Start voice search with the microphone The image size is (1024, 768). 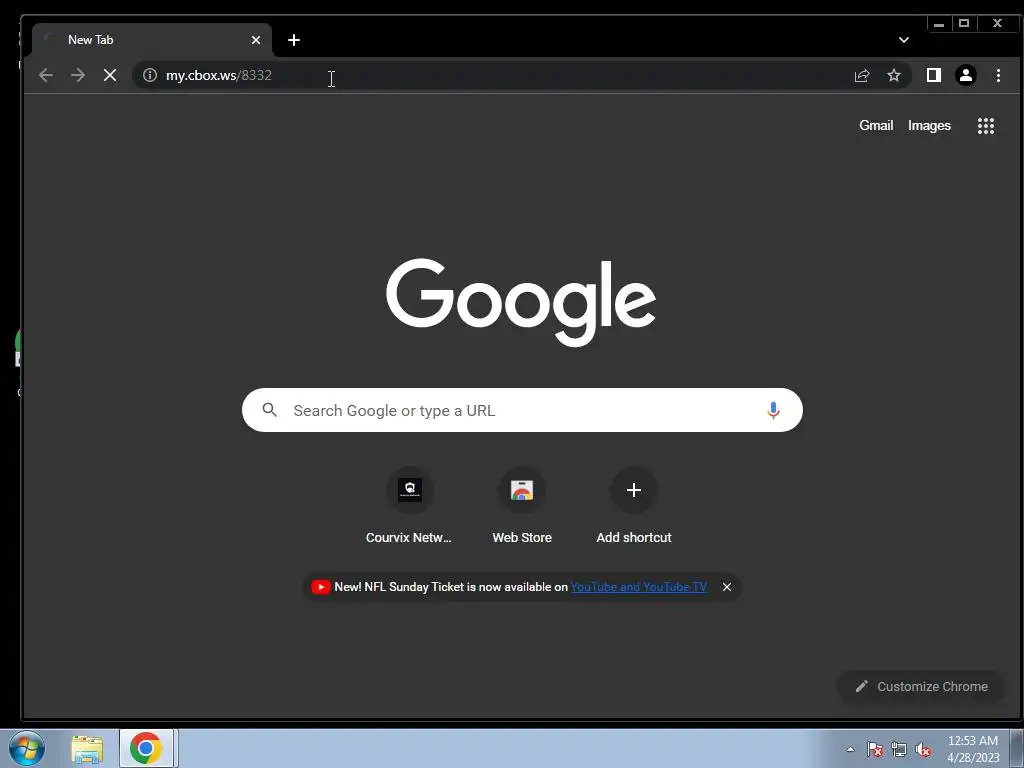pyautogui.click(x=773, y=410)
